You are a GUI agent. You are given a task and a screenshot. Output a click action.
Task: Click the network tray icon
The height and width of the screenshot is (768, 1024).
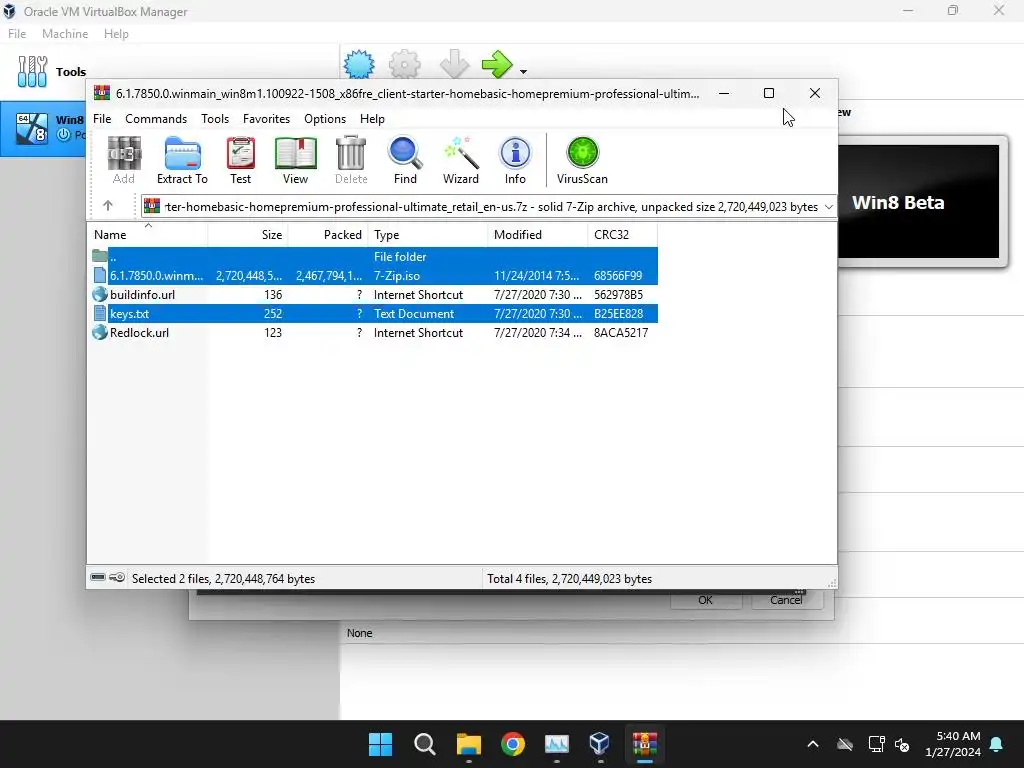pyautogui.click(x=876, y=744)
